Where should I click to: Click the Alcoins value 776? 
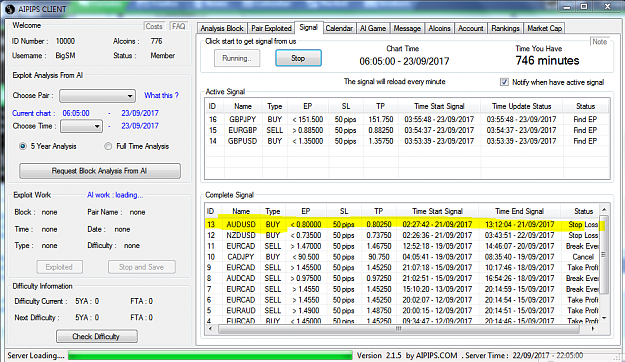(156, 41)
